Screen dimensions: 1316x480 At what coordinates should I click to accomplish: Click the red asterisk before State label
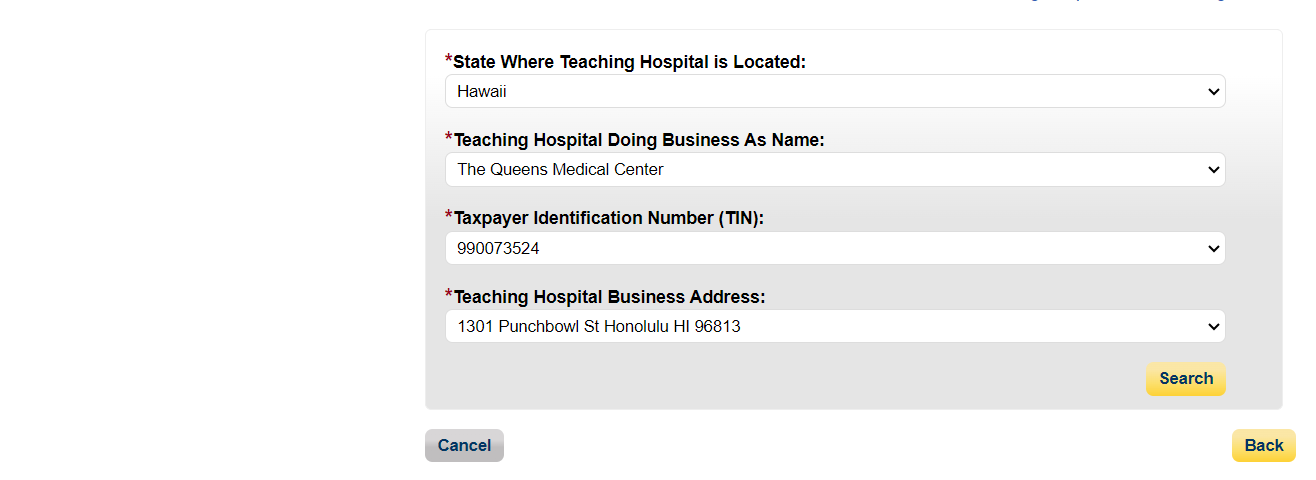click(449, 60)
